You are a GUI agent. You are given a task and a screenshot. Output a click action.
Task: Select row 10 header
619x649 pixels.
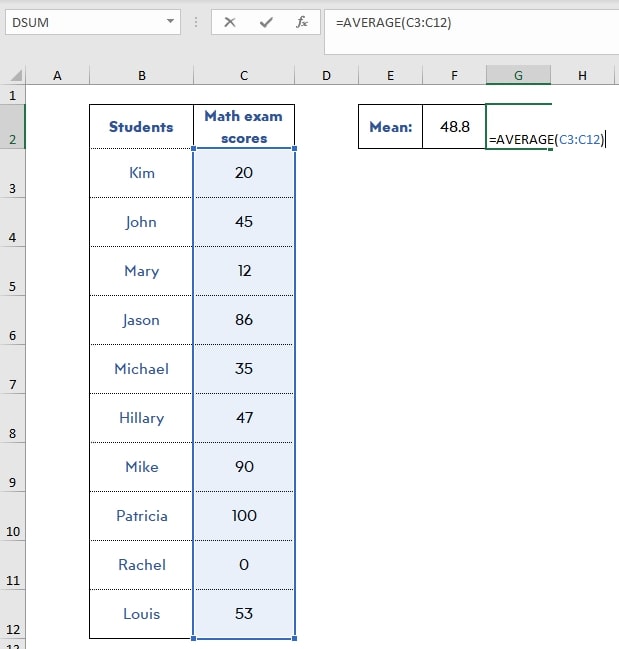pos(12,516)
